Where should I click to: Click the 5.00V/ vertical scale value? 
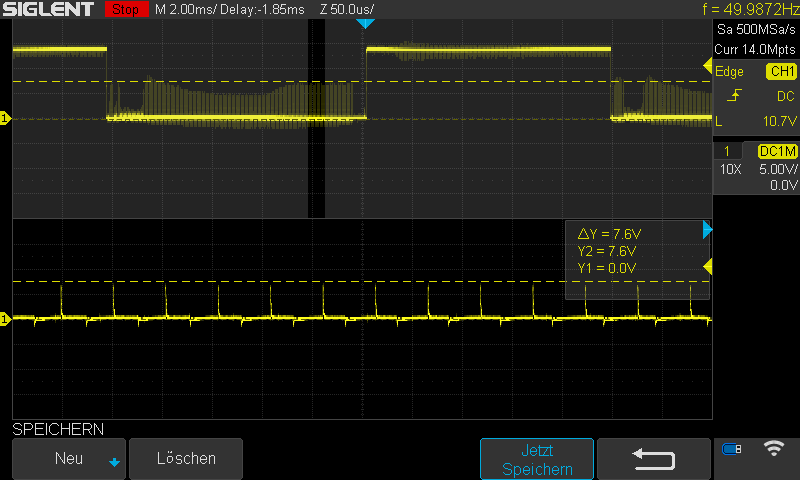tap(778, 169)
